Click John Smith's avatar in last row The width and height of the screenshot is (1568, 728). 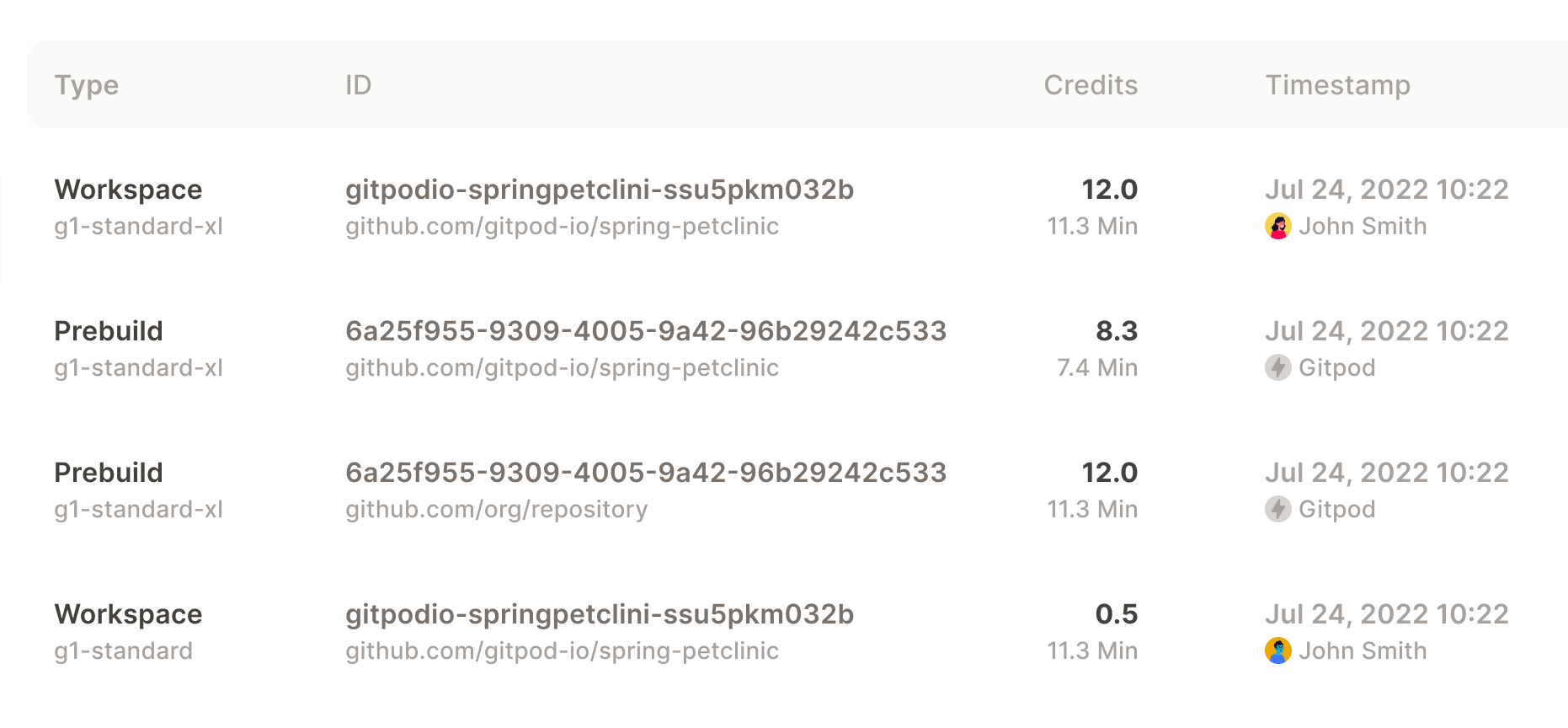(x=1277, y=650)
